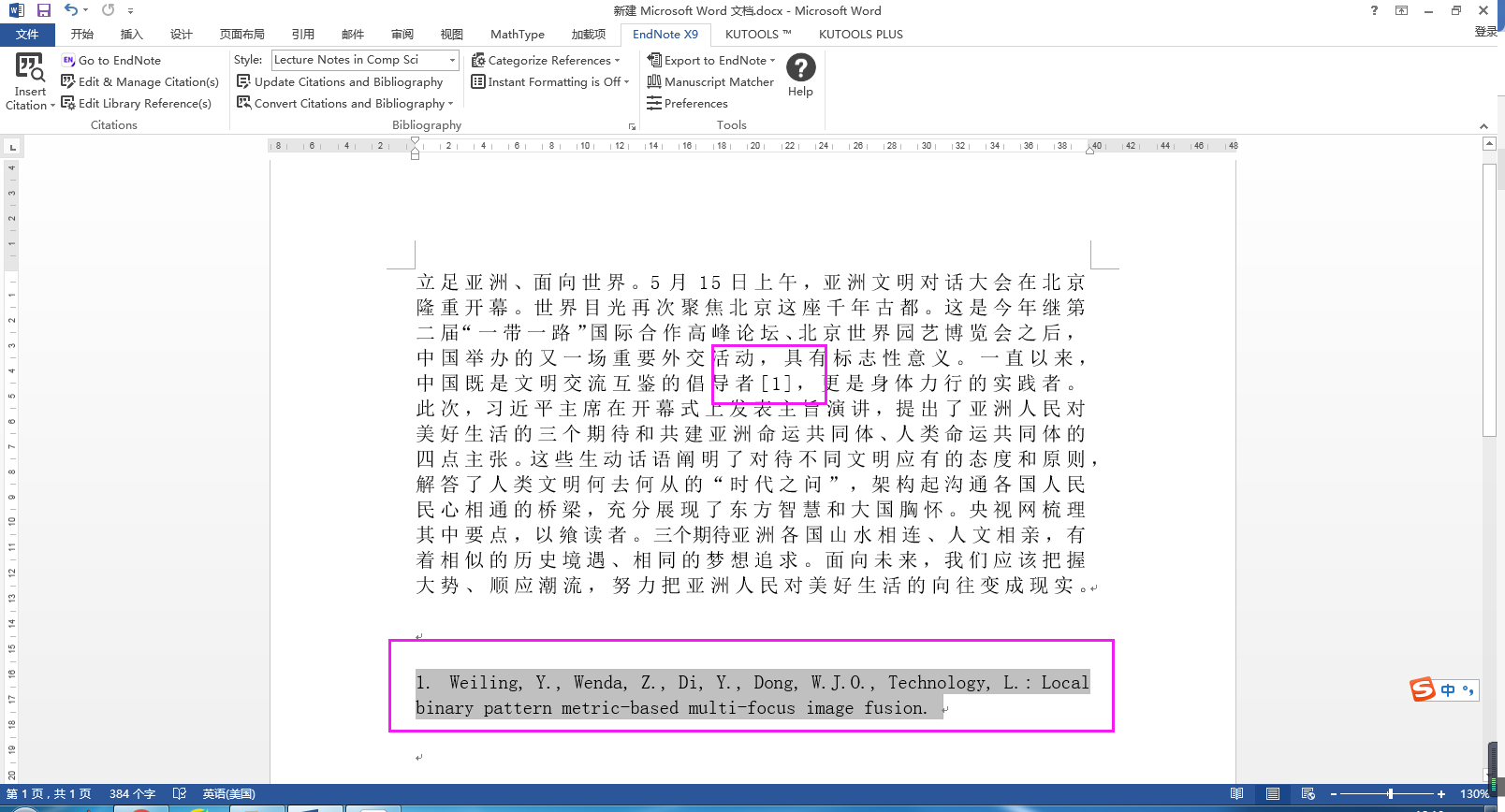Switch to the 页面布局 tab
The width and height of the screenshot is (1505, 812).
point(242,35)
